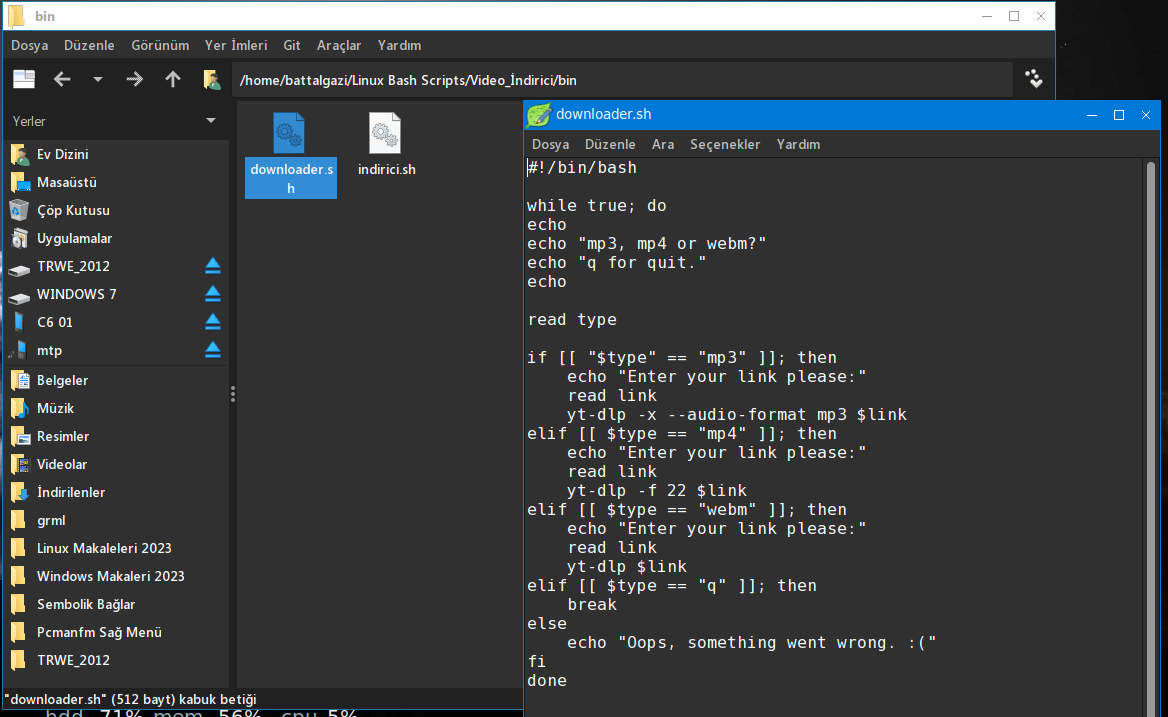Click the path bar address field

pos(622,80)
